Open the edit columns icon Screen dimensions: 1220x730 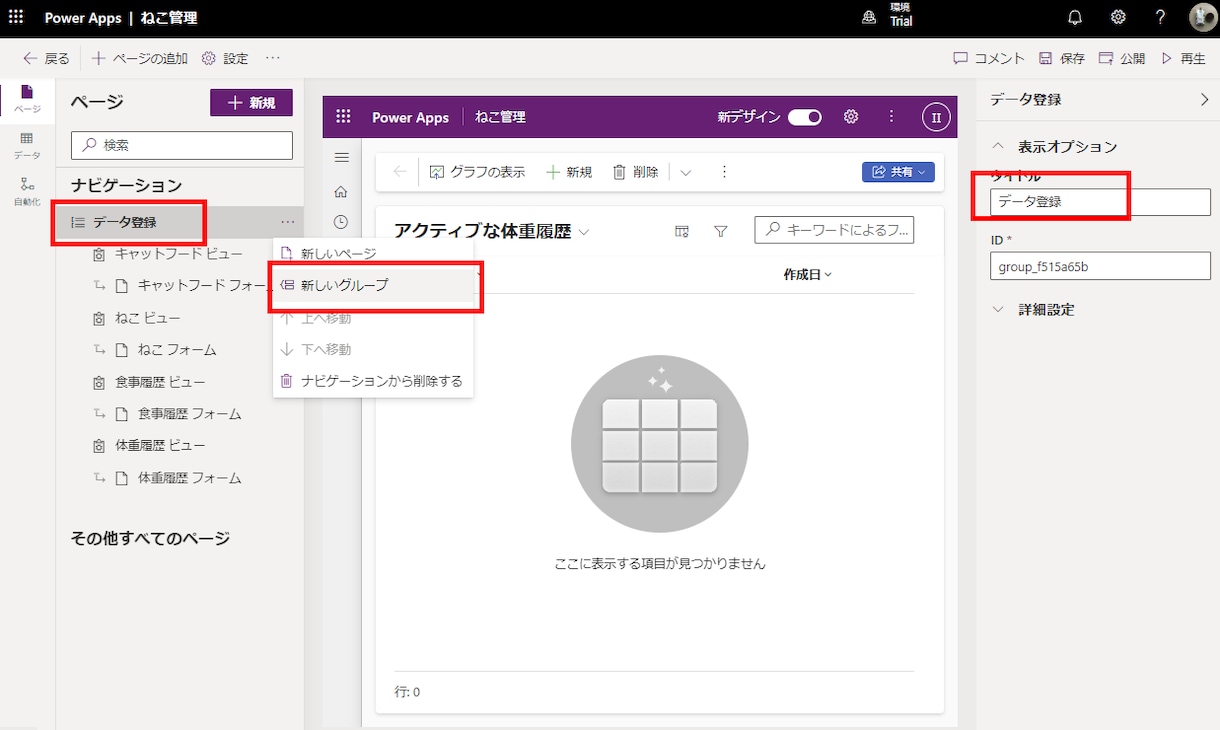pyautogui.click(x=682, y=231)
